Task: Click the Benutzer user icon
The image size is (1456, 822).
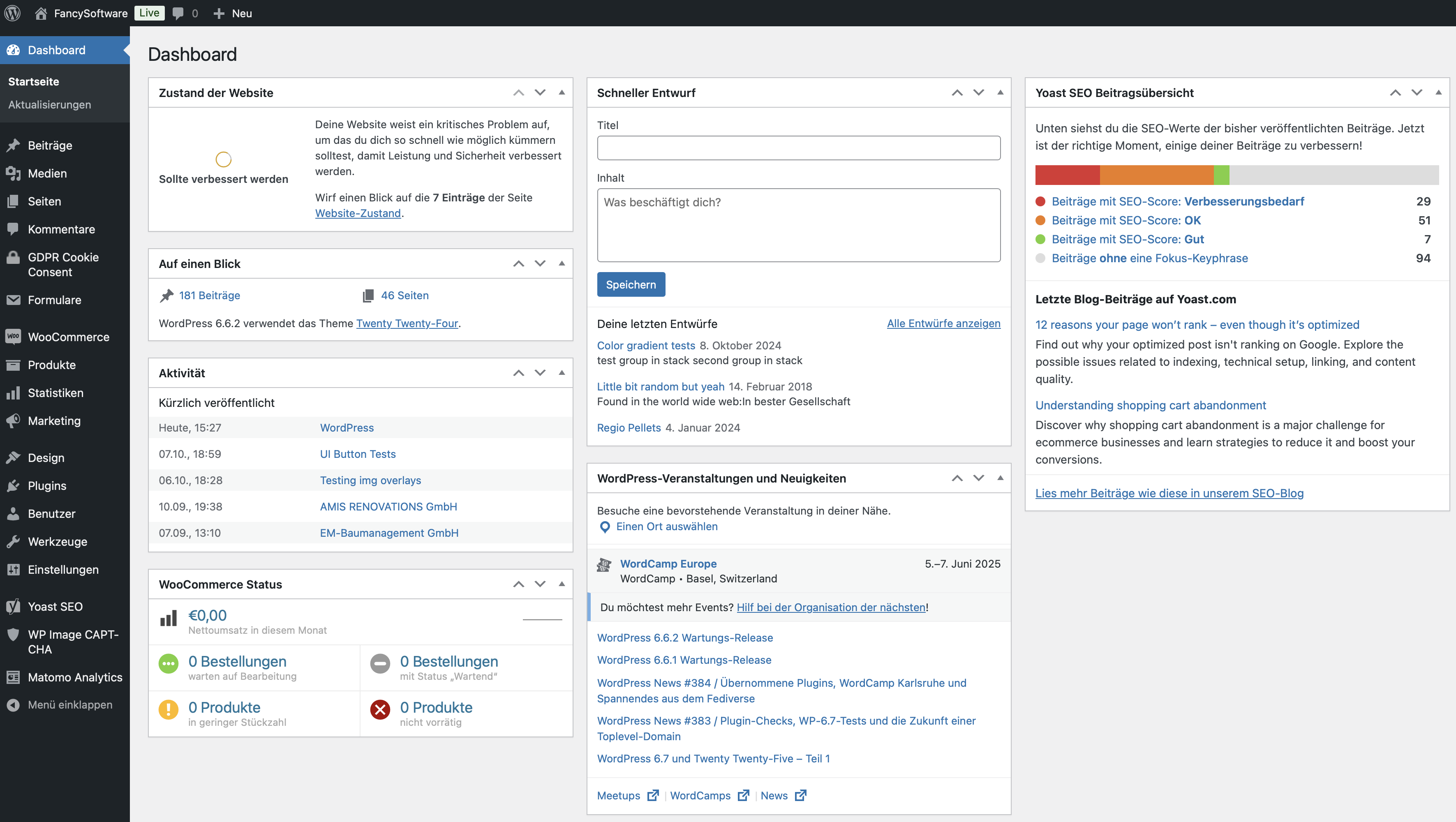Action: (x=14, y=513)
